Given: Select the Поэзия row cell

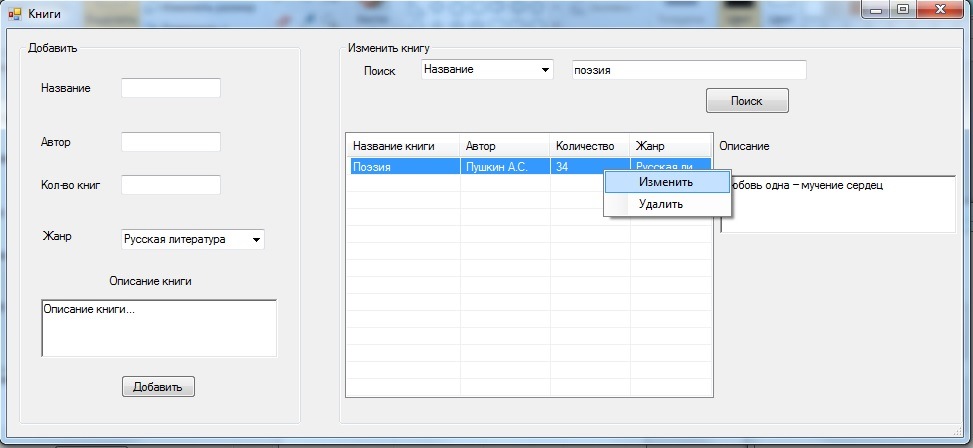Looking at the screenshot, I should [402, 167].
